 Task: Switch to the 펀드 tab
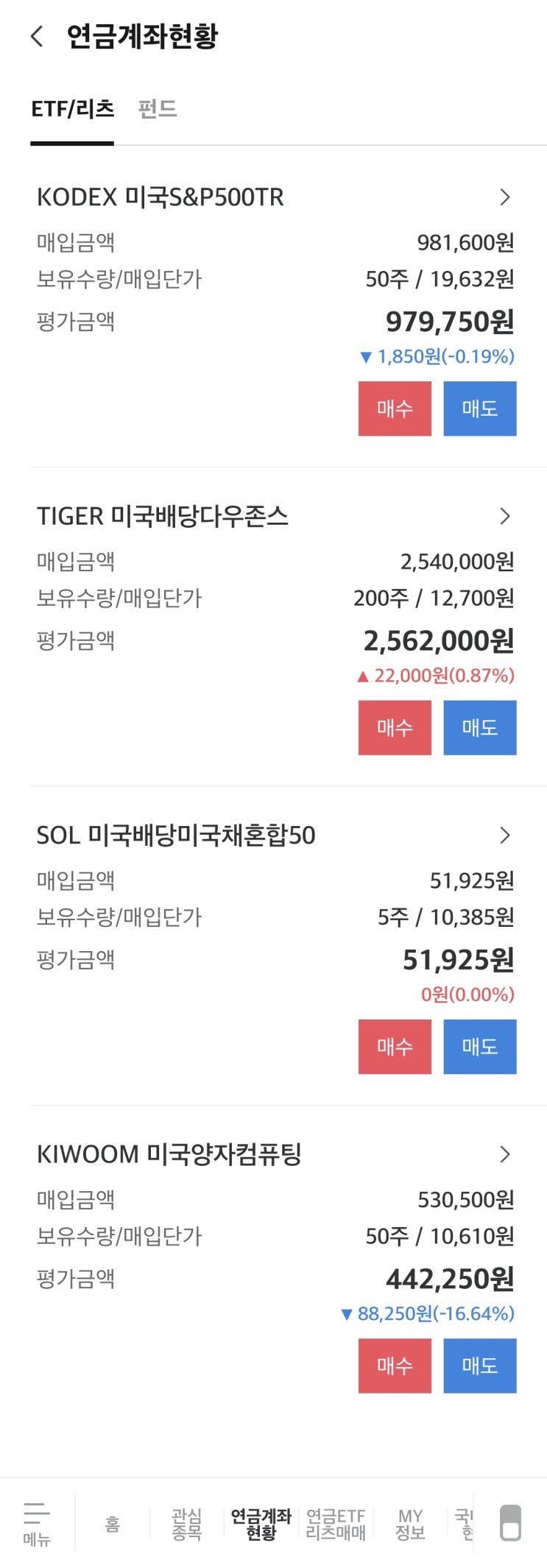(x=158, y=109)
